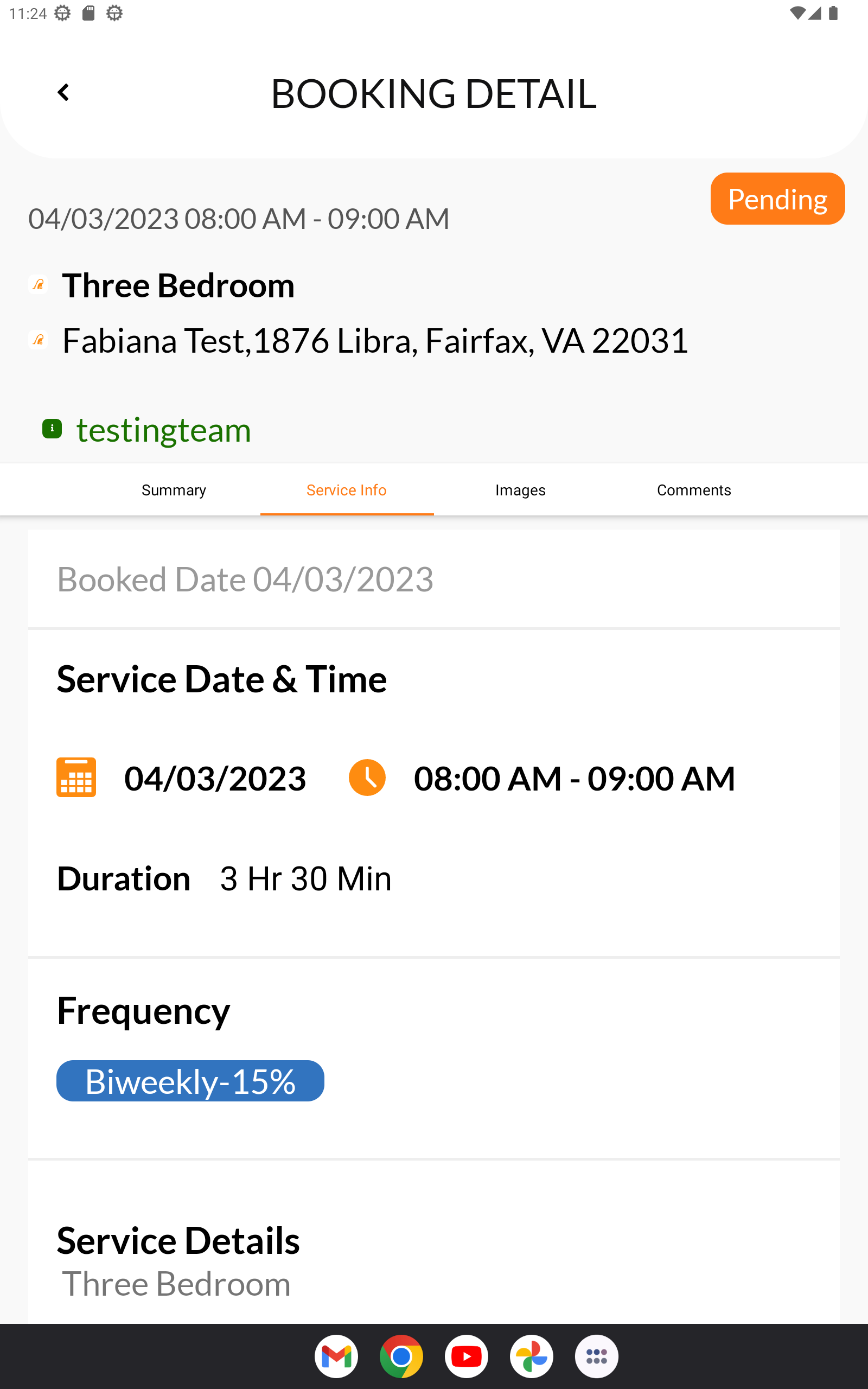Screen dimensions: 868x1389
Task: Open Google Photos from the dock
Action: 532,1356
